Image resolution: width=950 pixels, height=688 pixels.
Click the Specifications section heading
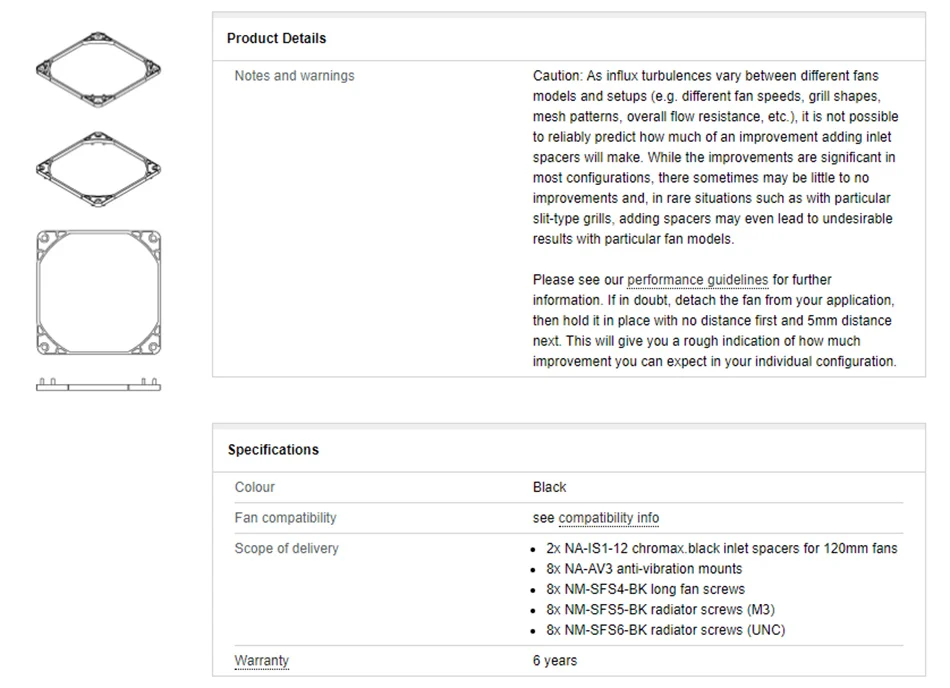[x=273, y=450]
